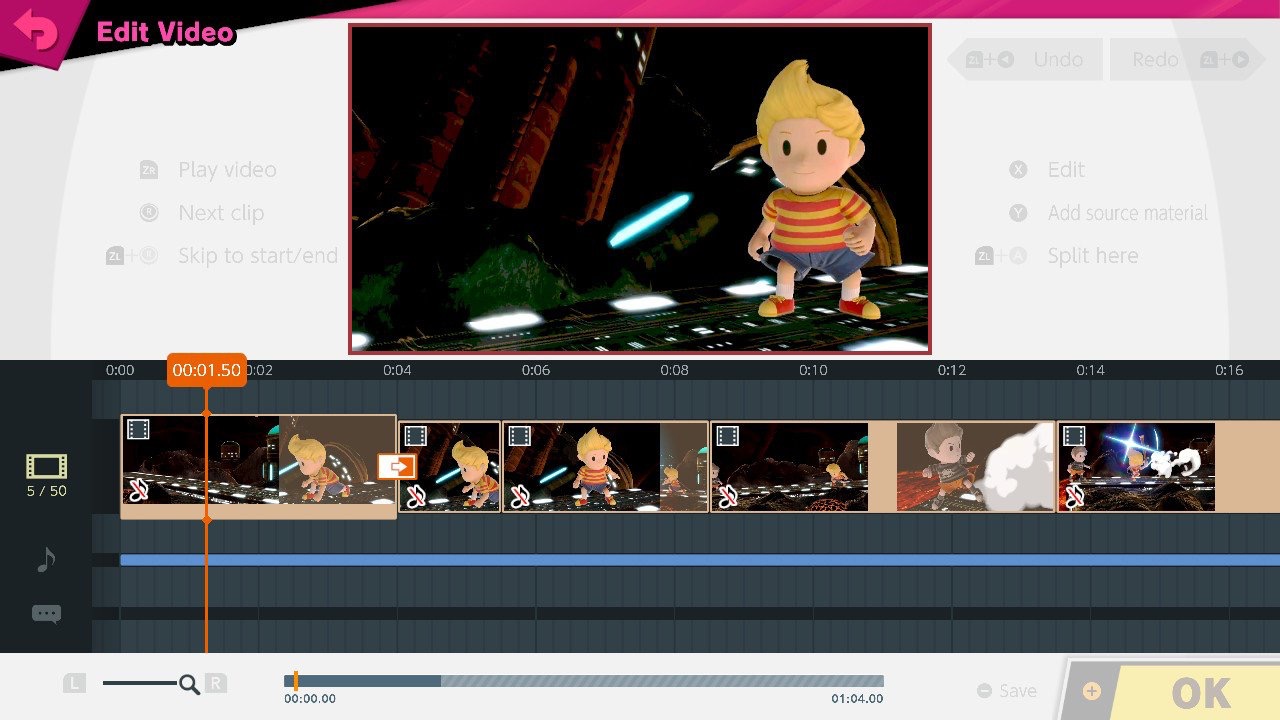Select the blue audio bar on the music track
Image resolution: width=1280 pixels, height=720 pixels.
coord(700,560)
